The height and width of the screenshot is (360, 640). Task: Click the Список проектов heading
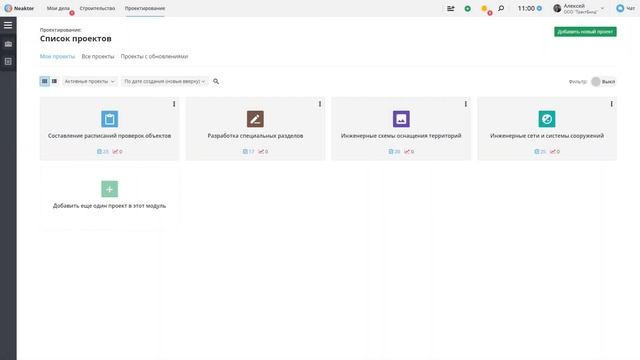coord(76,38)
